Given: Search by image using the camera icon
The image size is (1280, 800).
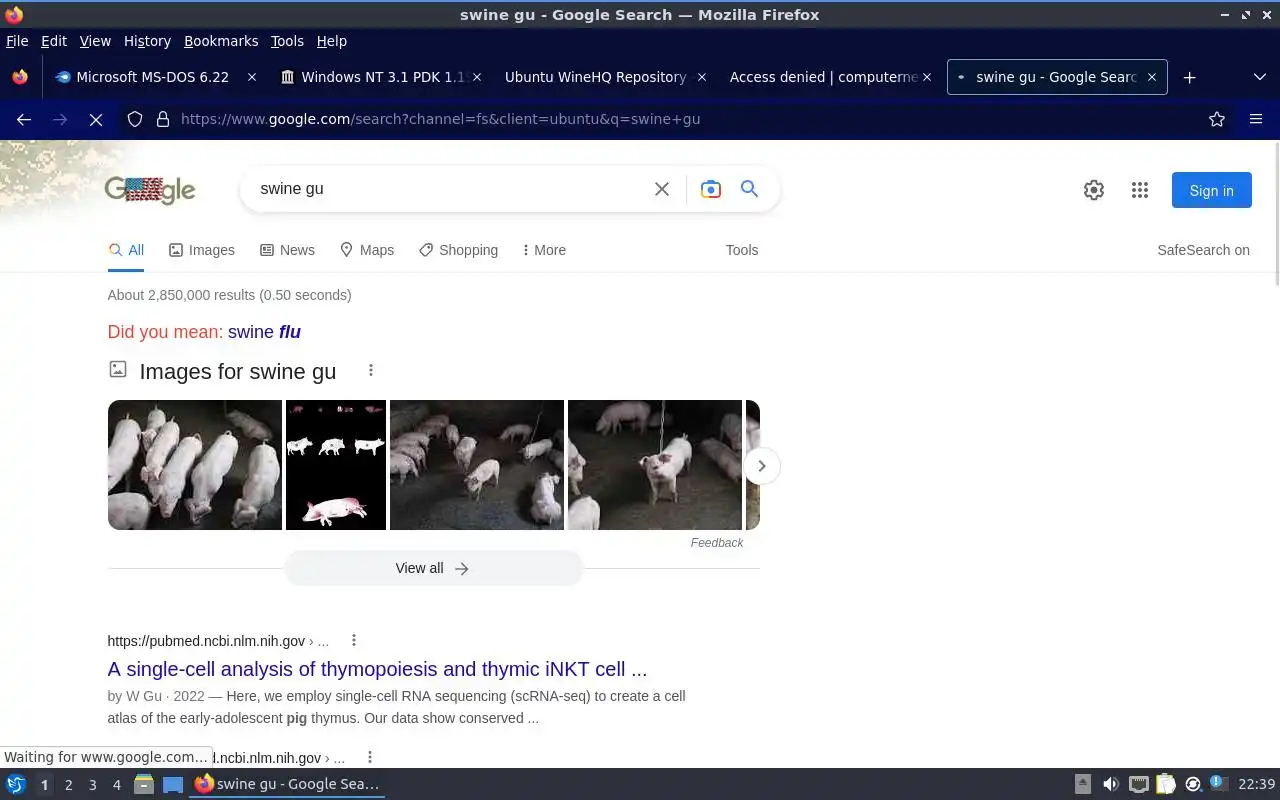Looking at the screenshot, I should [710, 189].
